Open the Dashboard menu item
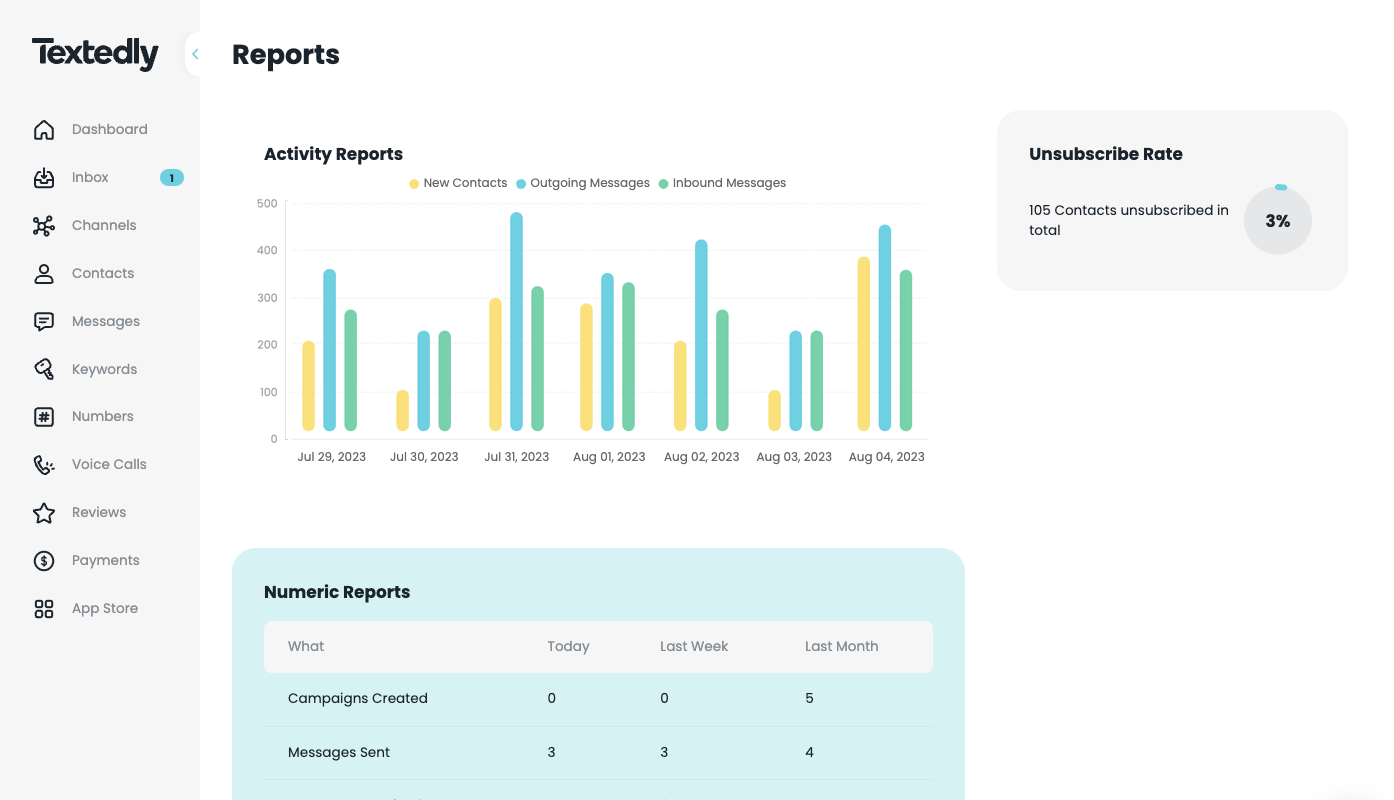This screenshot has height=800, width=1394. (x=109, y=129)
